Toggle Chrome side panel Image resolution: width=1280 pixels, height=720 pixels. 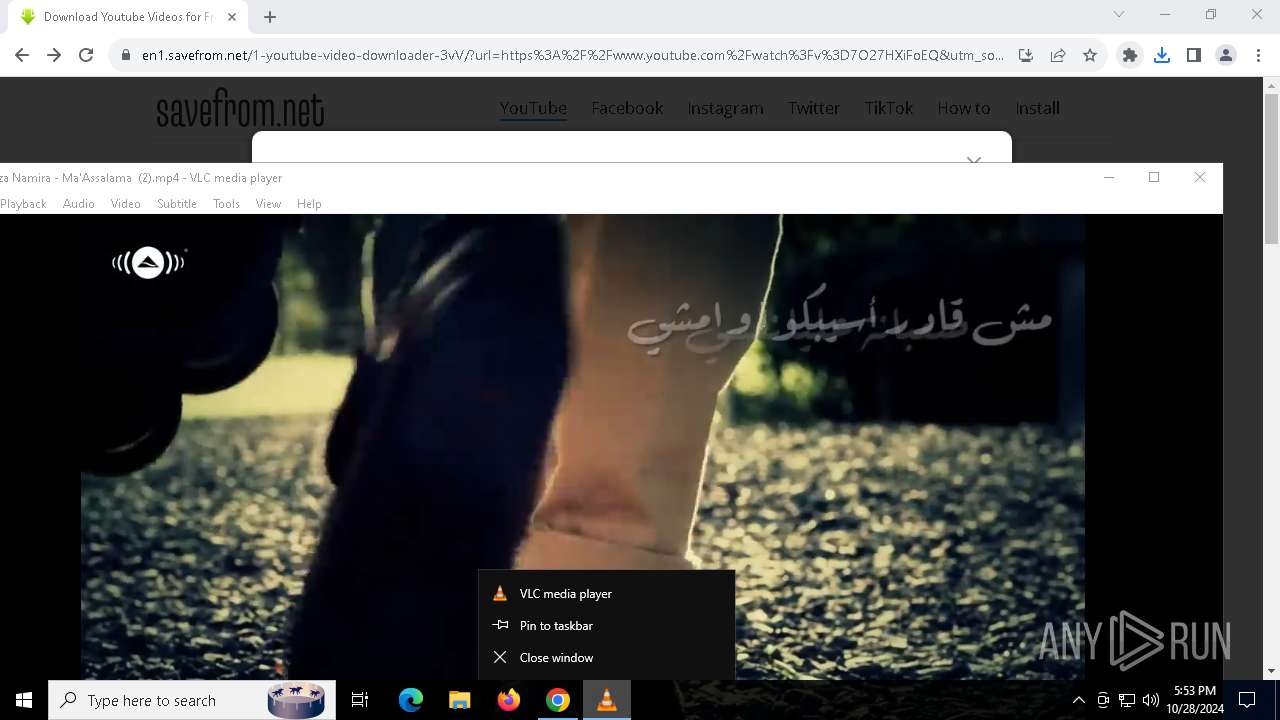(x=1194, y=55)
